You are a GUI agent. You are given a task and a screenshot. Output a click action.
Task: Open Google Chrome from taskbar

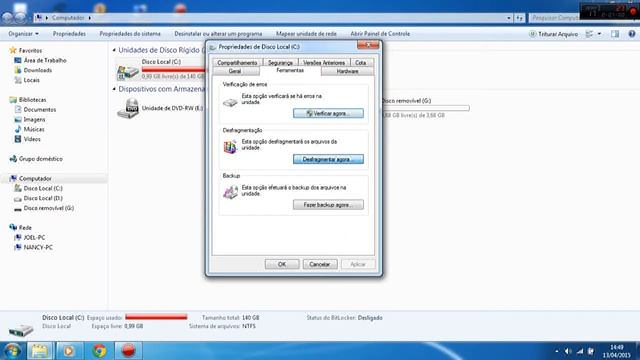point(99,351)
